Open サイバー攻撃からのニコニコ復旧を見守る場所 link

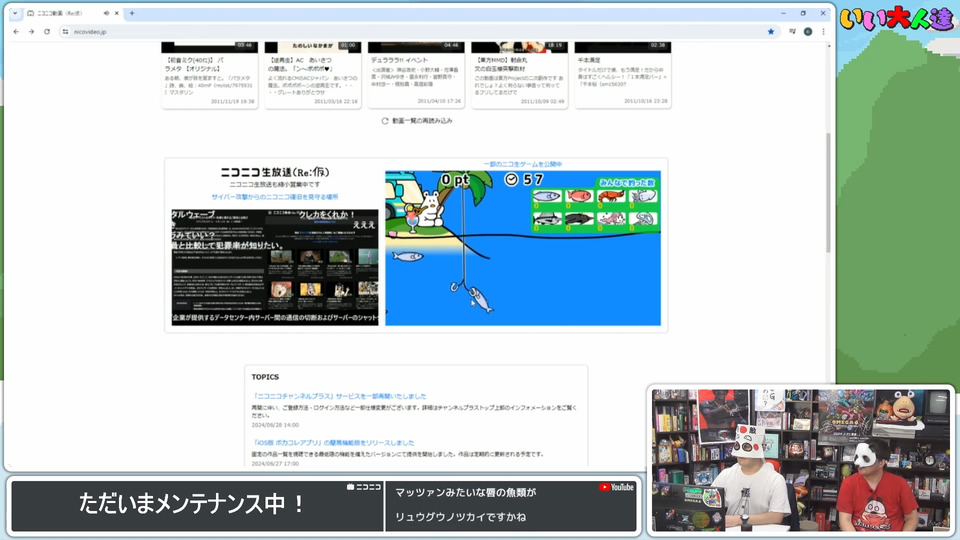[x=275, y=197]
